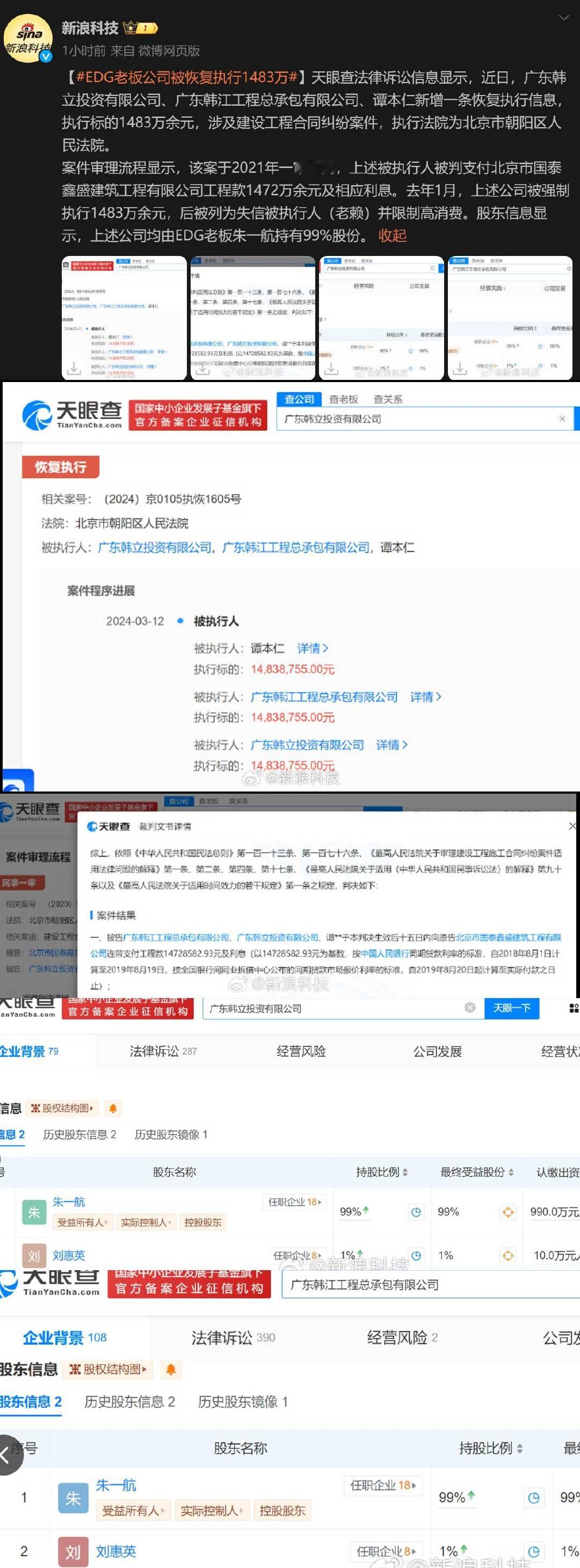The width and height of the screenshot is (580, 1568).
Task: Click the pie chart icon beside 99% in 广东韩立投资
Action: pyautogui.click(x=416, y=1212)
